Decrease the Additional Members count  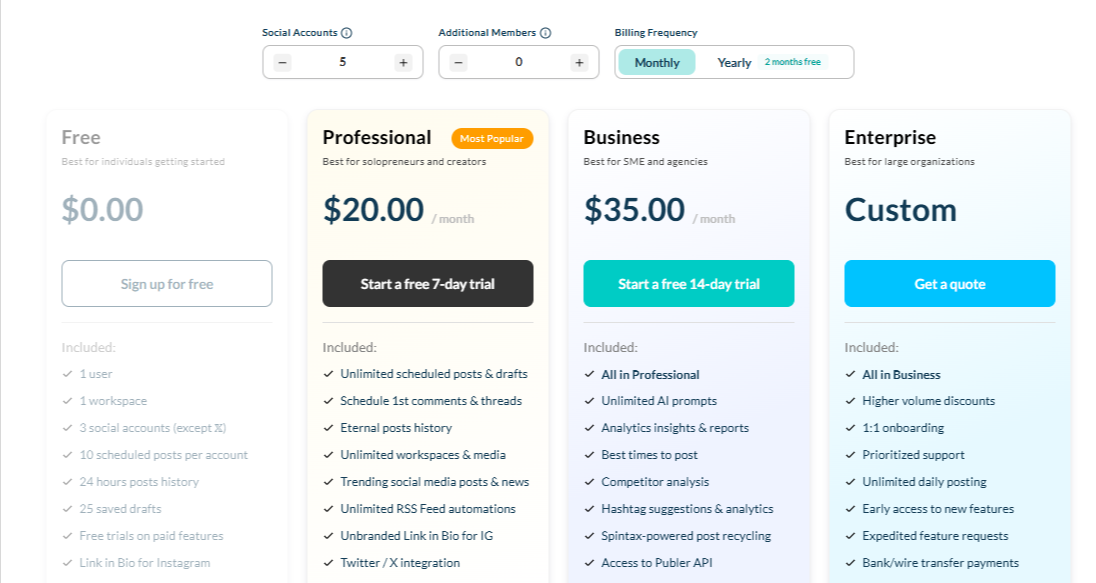[x=459, y=62]
